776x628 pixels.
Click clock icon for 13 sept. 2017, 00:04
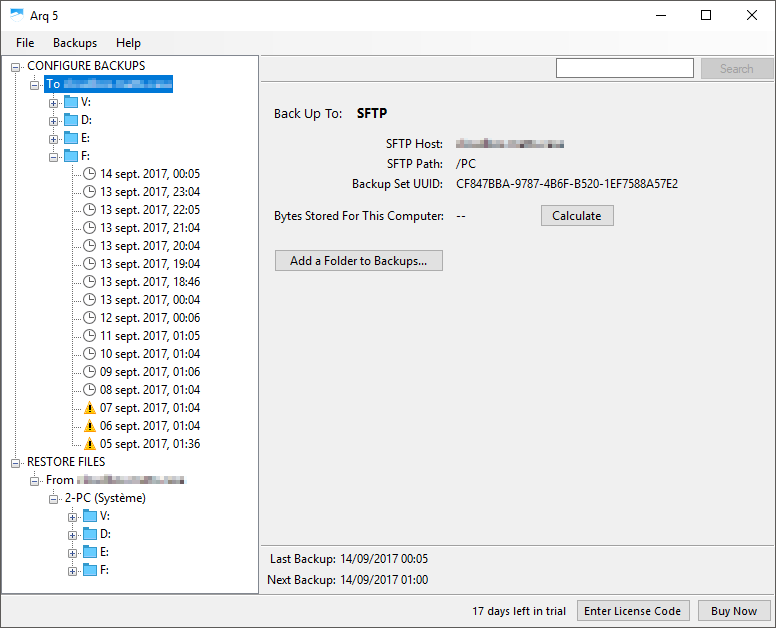click(x=89, y=299)
